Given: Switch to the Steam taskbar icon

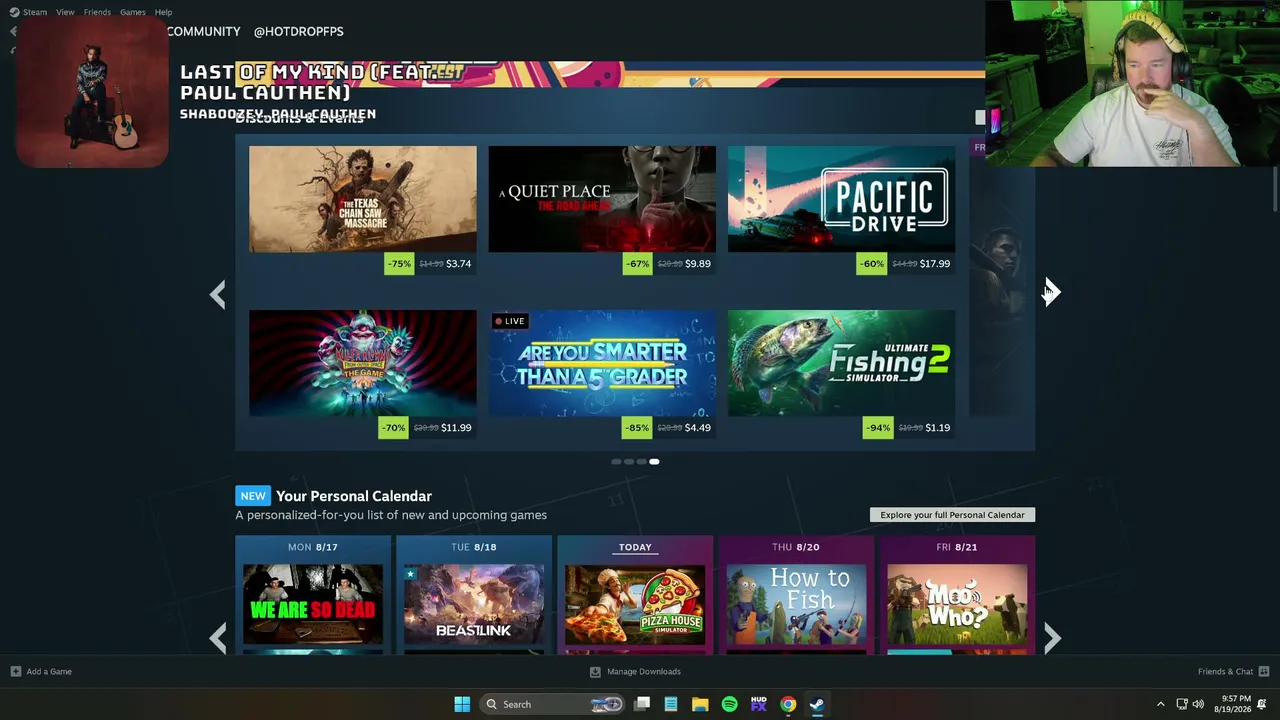Looking at the screenshot, I should (x=817, y=704).
